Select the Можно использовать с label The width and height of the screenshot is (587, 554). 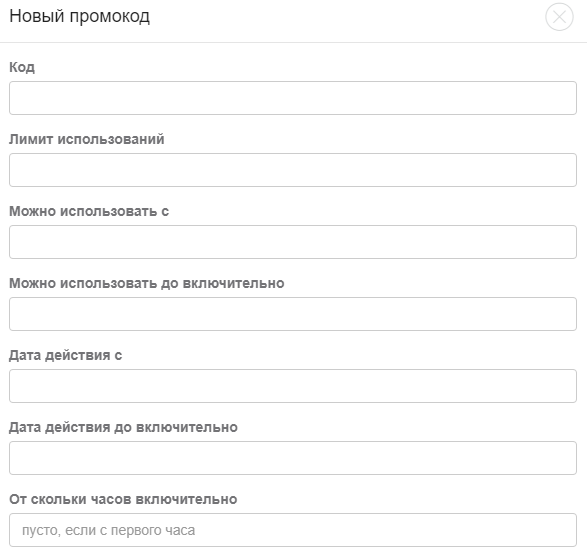(x=89, y=211)
